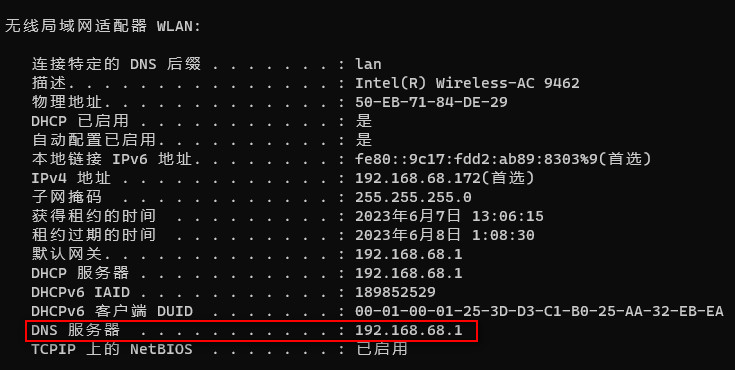Image resolution: width=735 pixels, height=370 pixels.
Task: Click the WLAN adapter heading line
Action: pyautogui.click(x=103, y=26)
